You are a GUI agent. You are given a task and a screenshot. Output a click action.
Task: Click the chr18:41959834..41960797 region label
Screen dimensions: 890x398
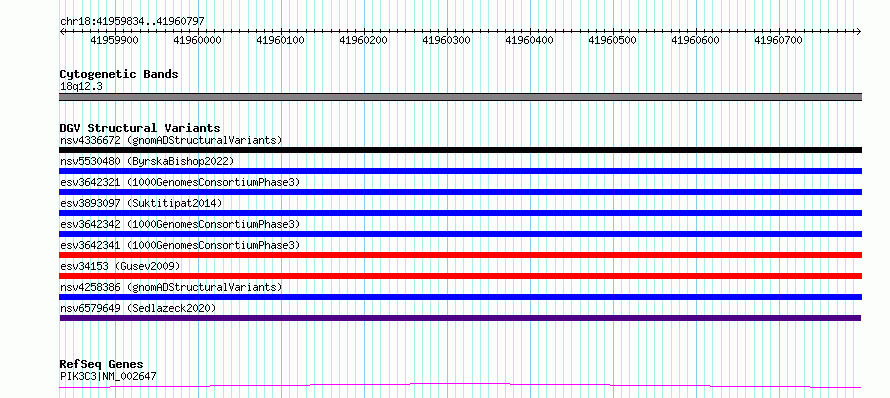pyautogui.click(x=132, y=21)
